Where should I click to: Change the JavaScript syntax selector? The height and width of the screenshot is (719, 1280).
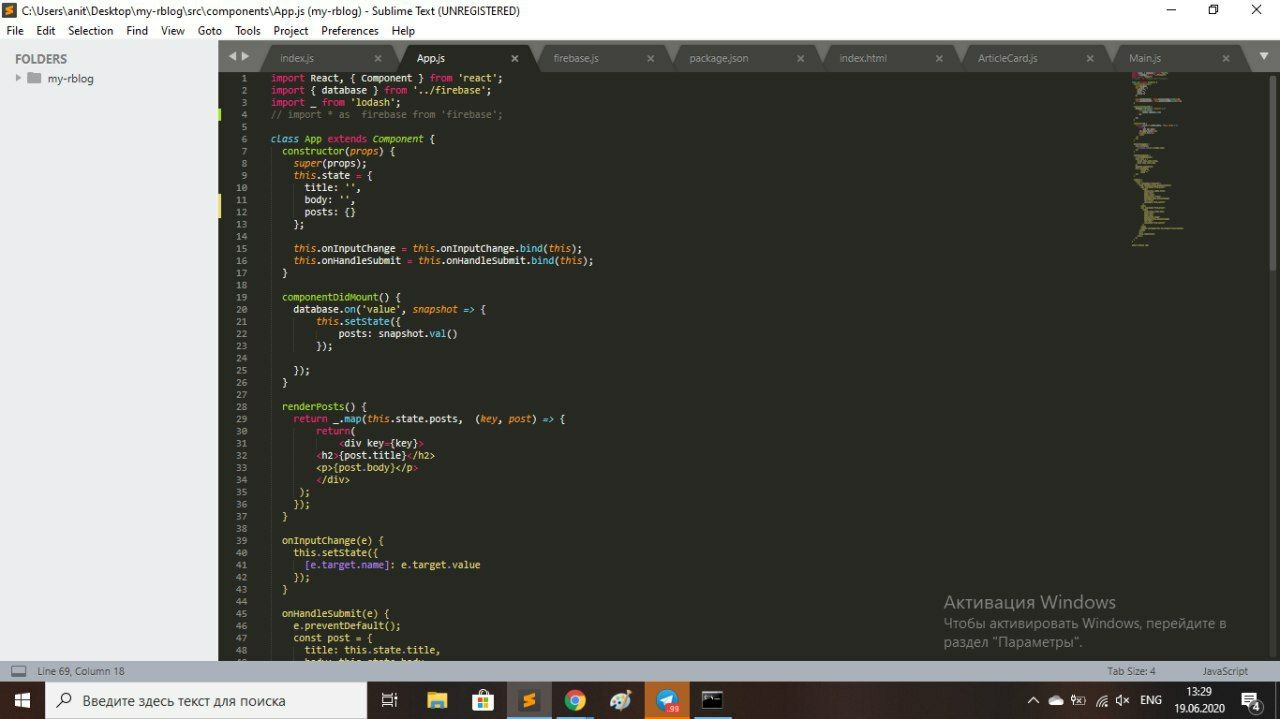tap(1225, 671)
